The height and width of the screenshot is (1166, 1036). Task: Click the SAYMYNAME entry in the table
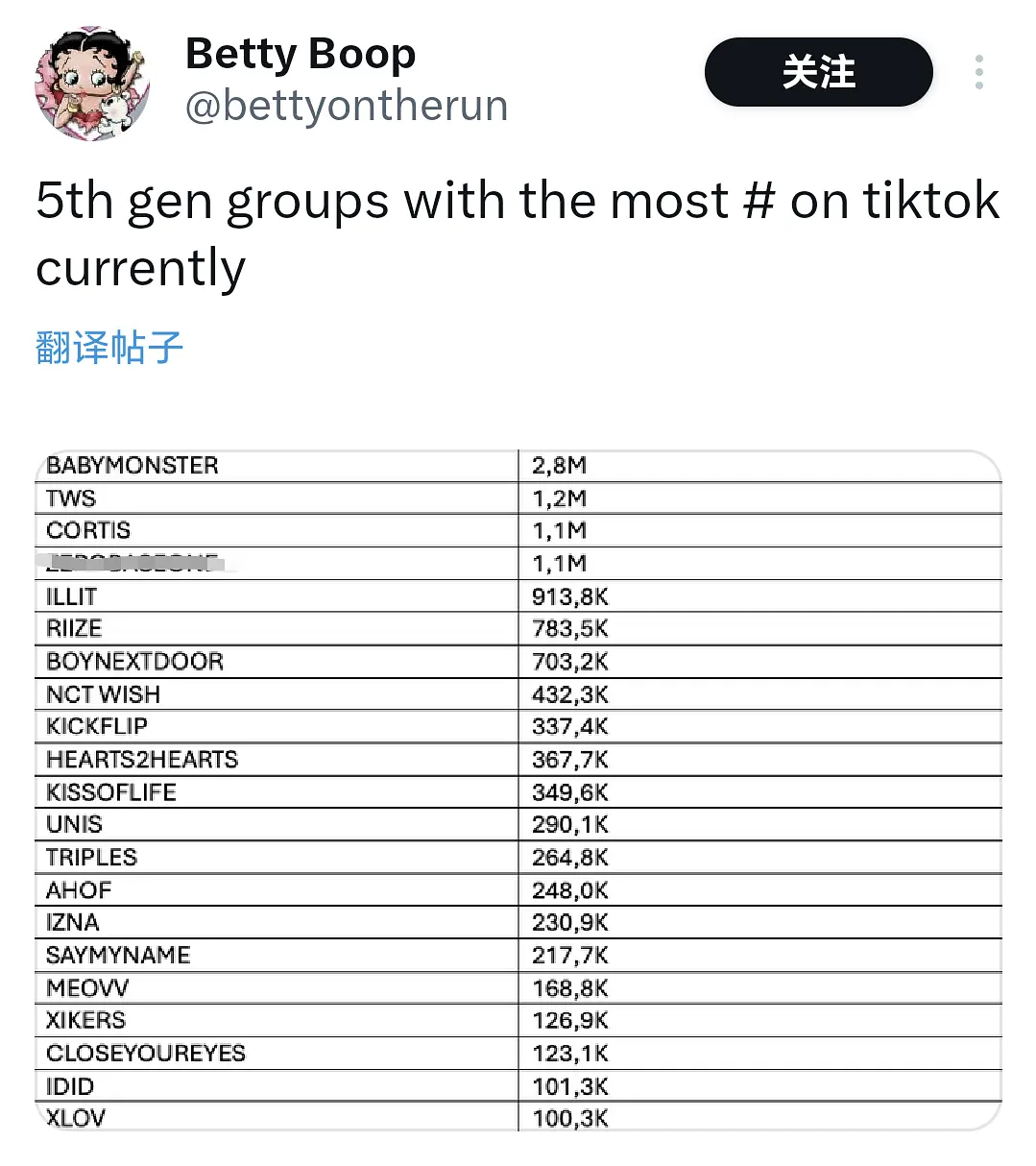118,956
